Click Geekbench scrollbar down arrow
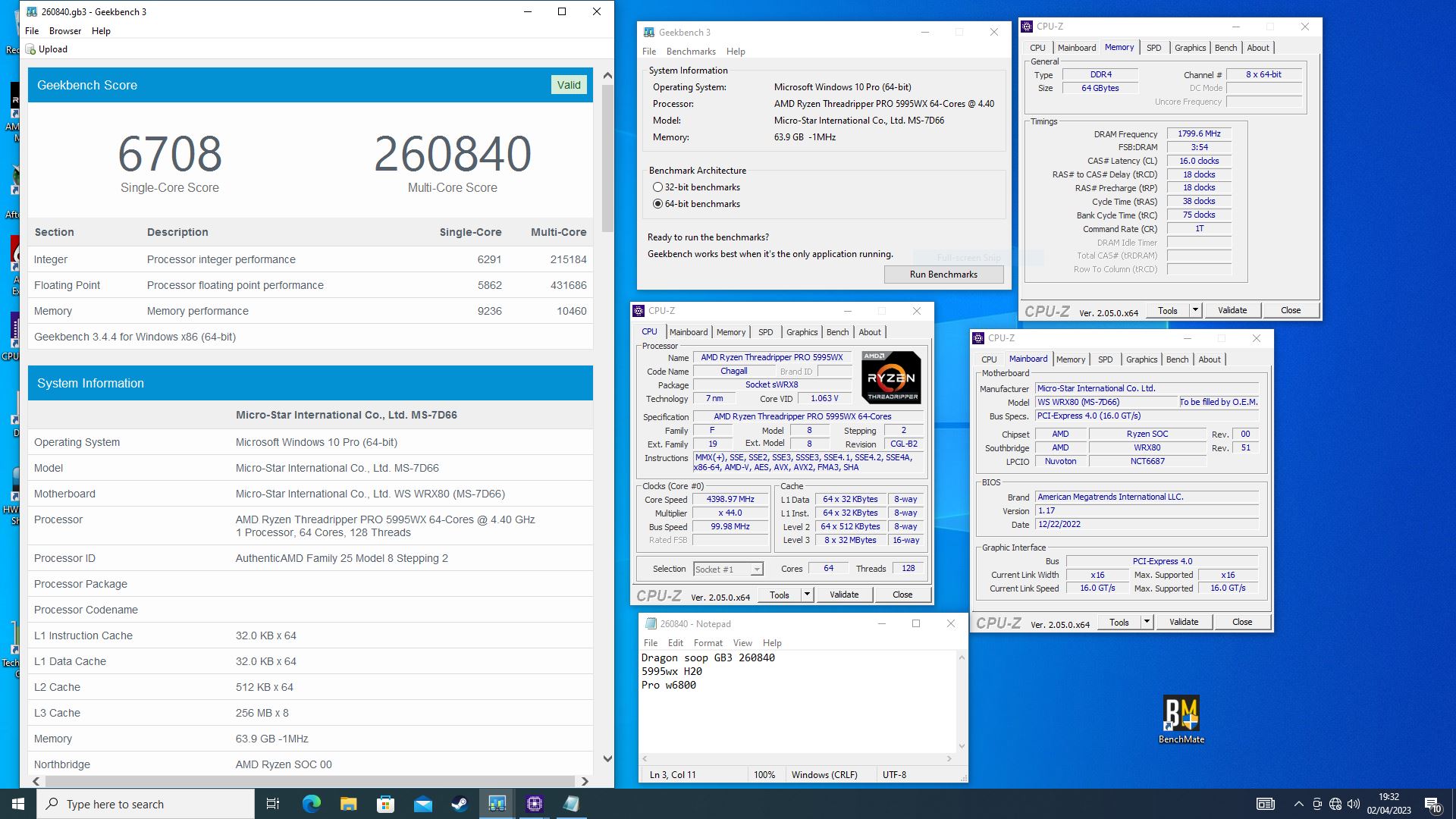 (x=607, y=758)
